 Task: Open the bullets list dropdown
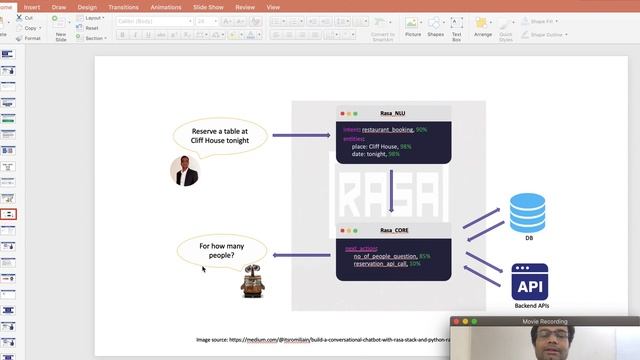tap(284, 21)
